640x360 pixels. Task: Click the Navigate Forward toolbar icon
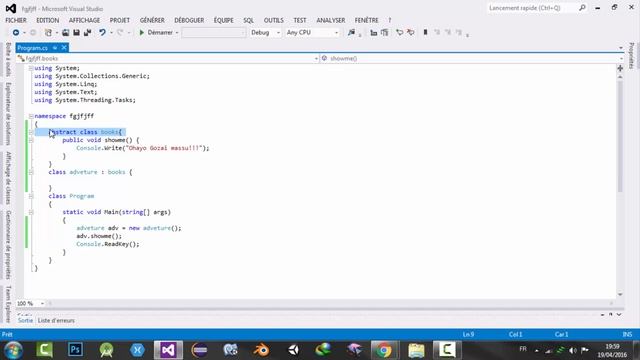(33, 32)
